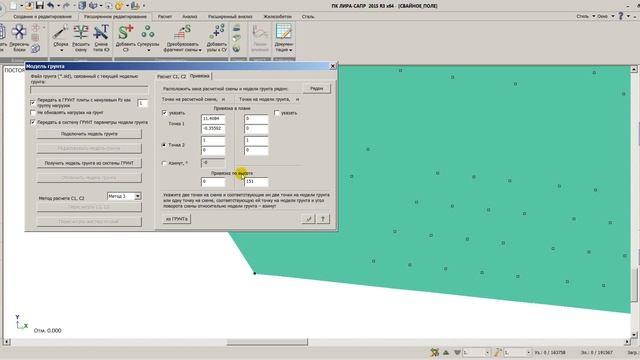Viewport: 640px width, 360px height.
Task: Expand the Сборка dropdown arrow
Action: [x=61, y=51]
